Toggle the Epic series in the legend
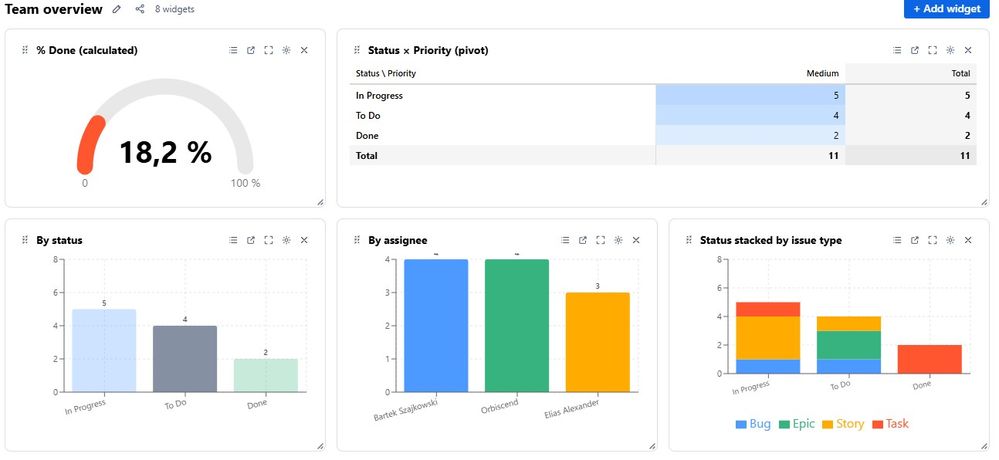Screen dimensions: 999x460 [x=796, y=424]
